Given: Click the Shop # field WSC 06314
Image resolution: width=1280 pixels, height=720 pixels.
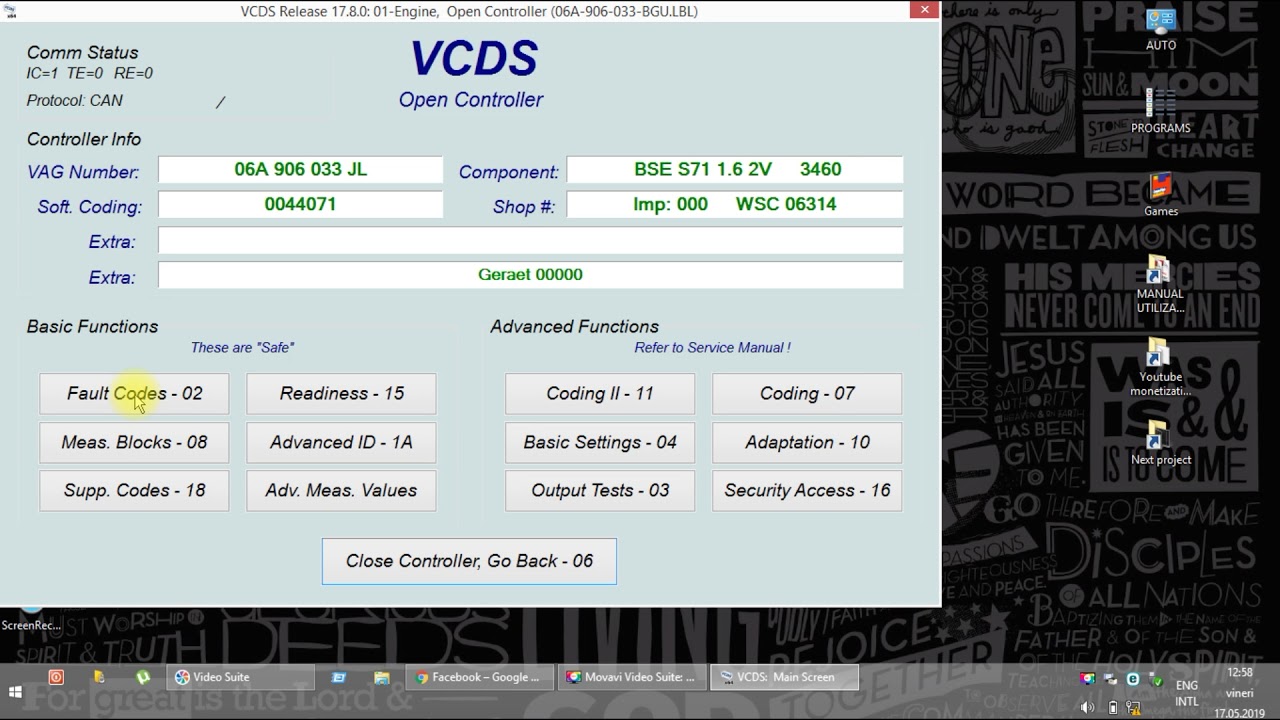Looking at the screenshot, I should coord(735,205).
